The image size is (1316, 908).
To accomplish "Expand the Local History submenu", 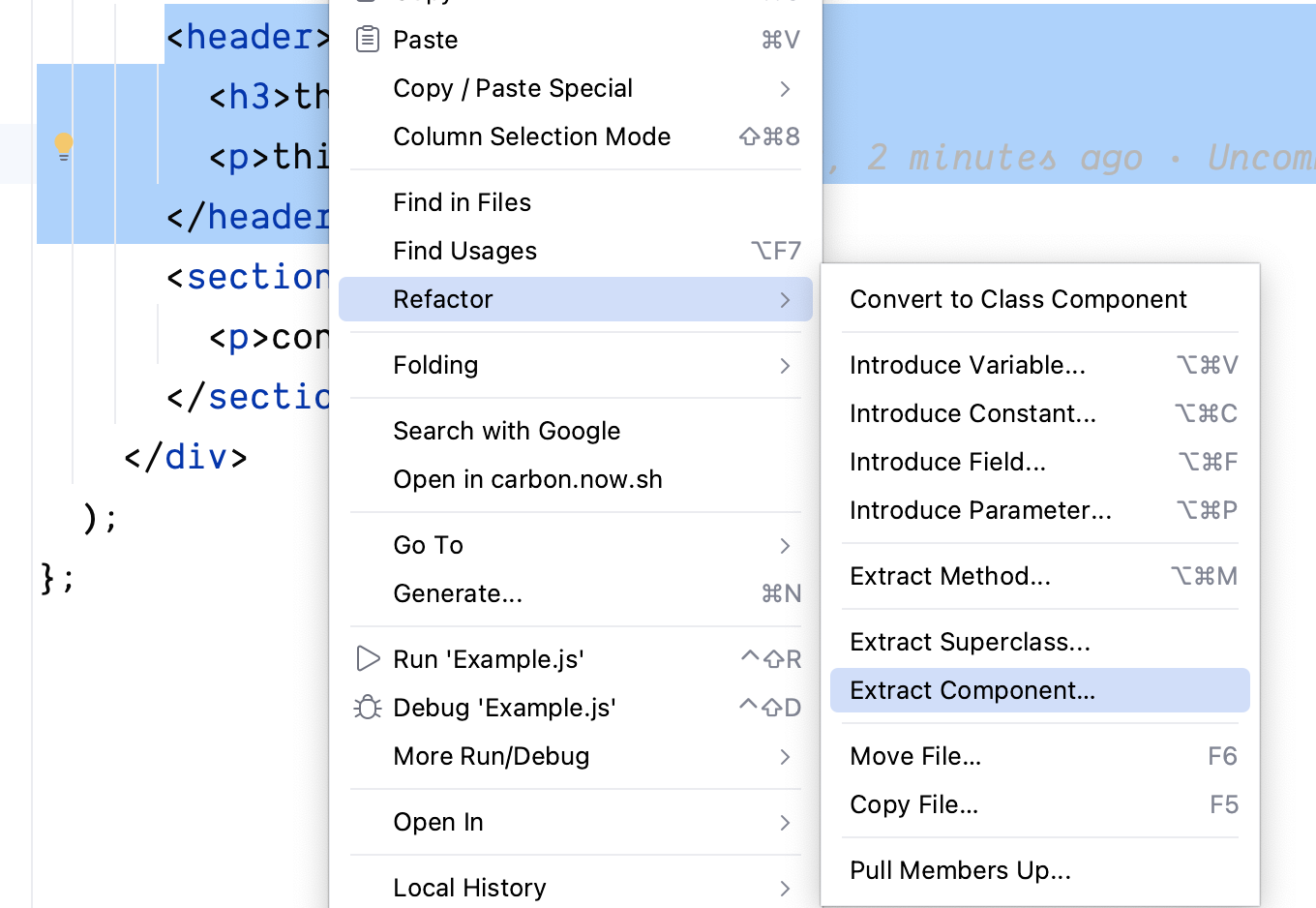I will (x=786, y=888).
